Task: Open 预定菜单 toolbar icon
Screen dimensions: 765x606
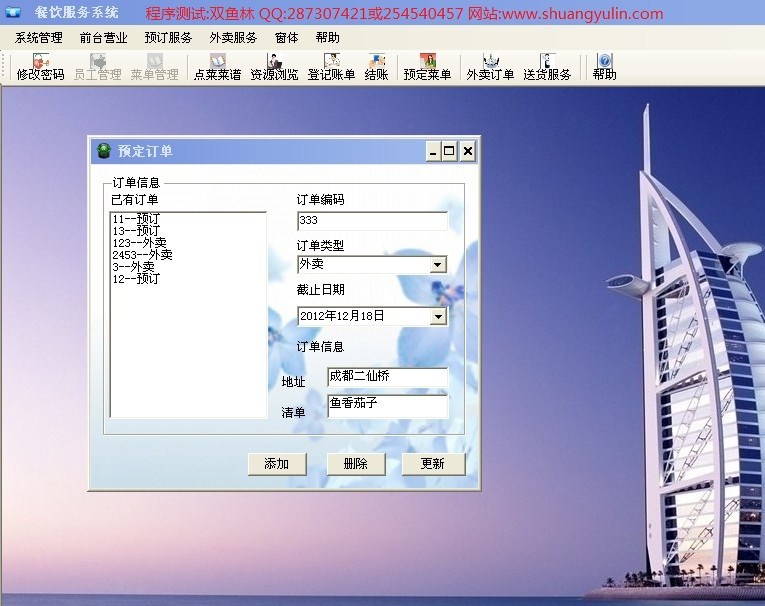Action: [x=427, y=67]
